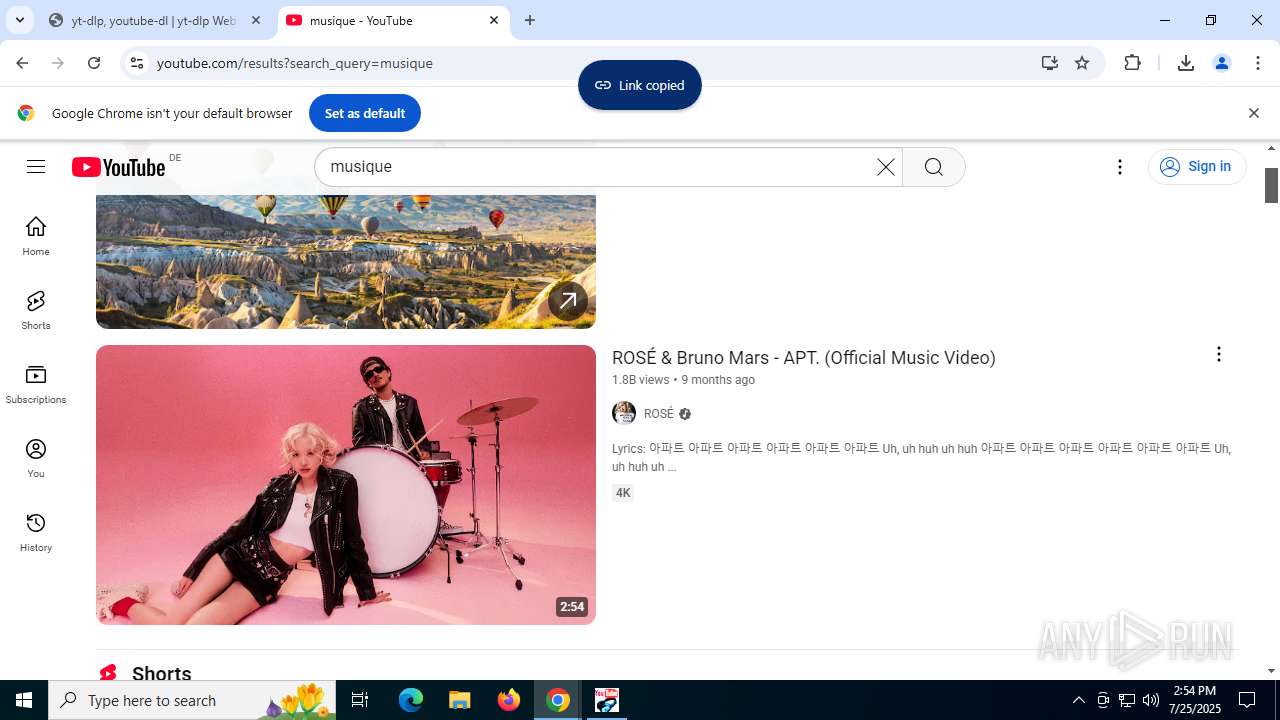This screenshot has height=720, width=1280.
Task: Open volume control in tray
Action: [1151, 700]
